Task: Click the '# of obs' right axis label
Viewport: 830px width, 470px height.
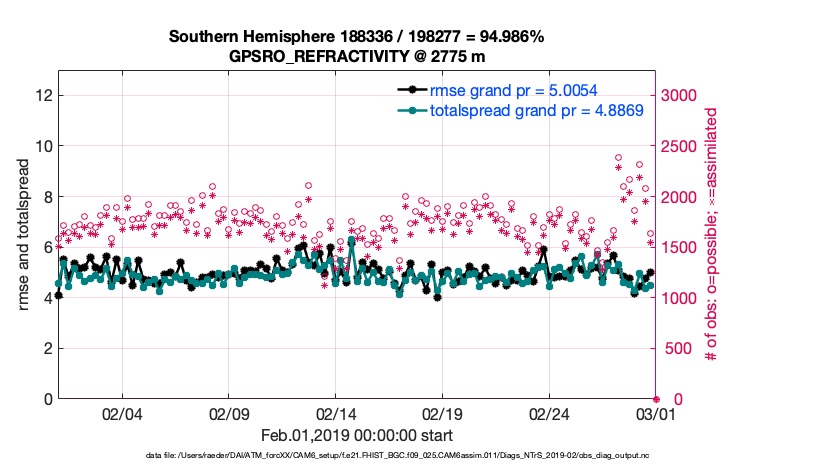Action: pos(711,236)
